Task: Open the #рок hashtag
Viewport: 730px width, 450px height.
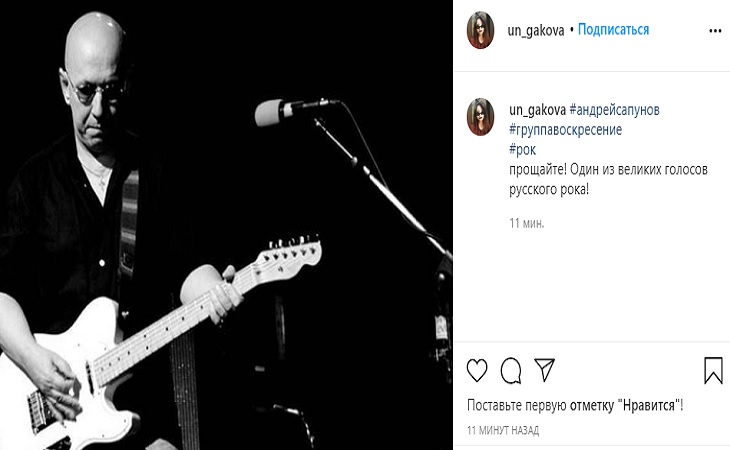Action: click(x=522, y=150)
